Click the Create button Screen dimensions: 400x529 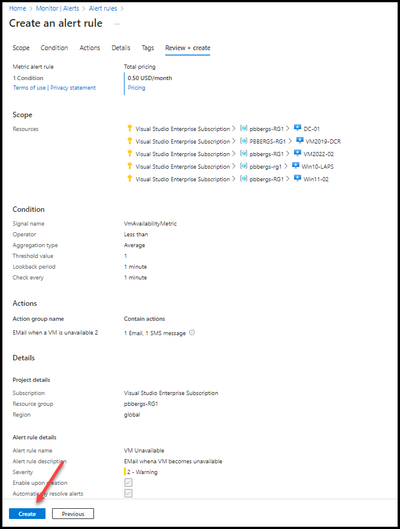[x=27, y=514]
